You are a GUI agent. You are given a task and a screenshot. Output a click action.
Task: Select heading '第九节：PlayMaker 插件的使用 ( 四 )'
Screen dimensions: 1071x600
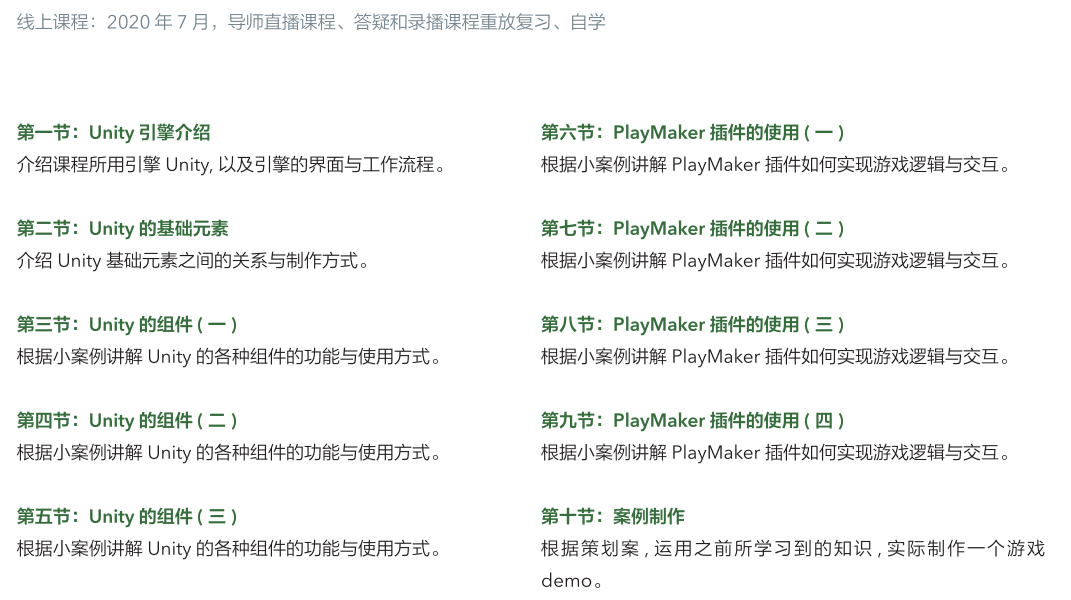pyautogui.click(x=693, y=420)
